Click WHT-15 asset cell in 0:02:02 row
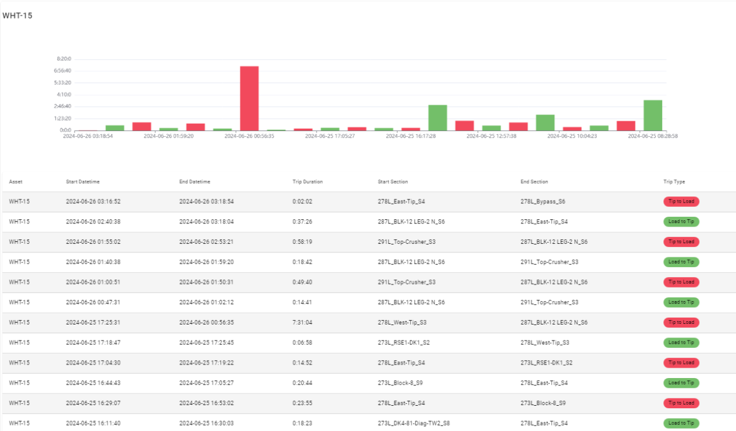The height and width of the screenshot is (431, 736). (19, 201)
